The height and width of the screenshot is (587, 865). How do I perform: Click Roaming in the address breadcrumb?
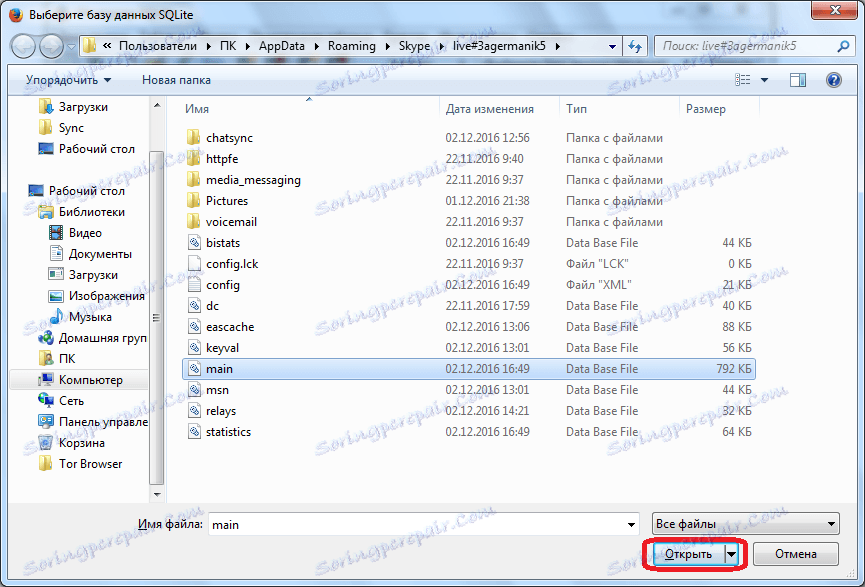(351, 46)
